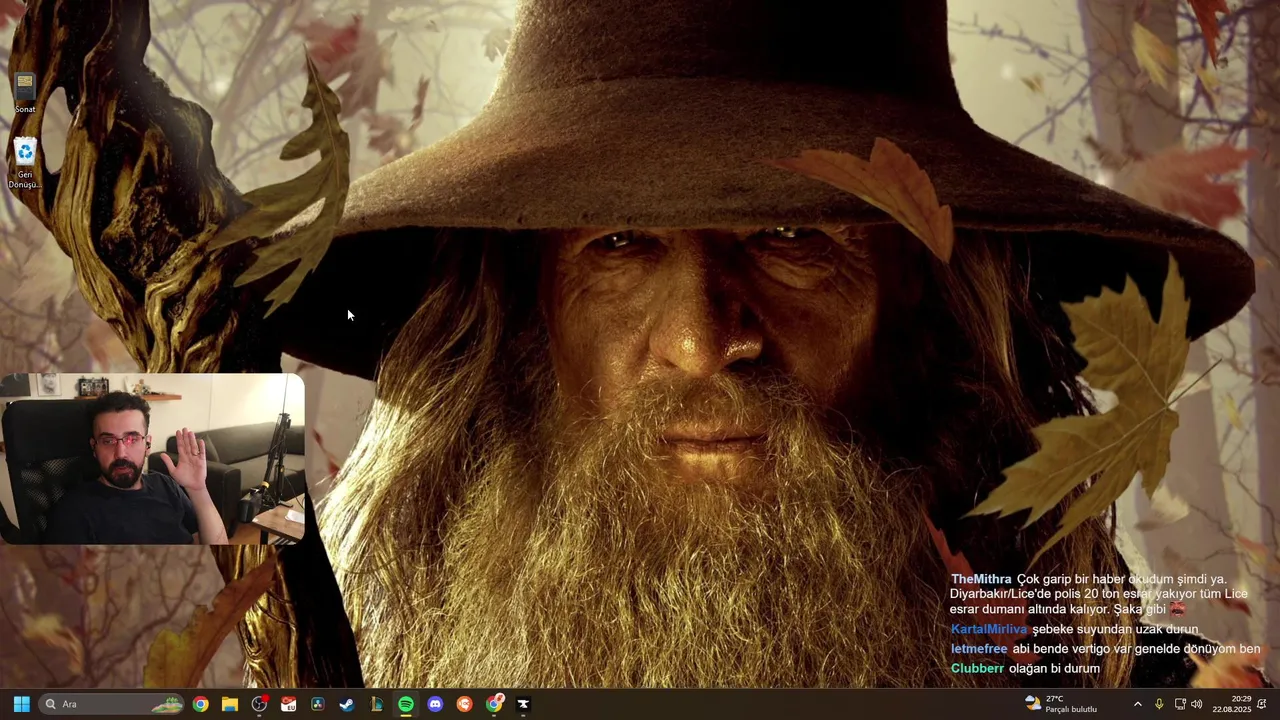This screenshot has width=1280, height=720.
Task: Switch to Spotify on the taskbar
Action: point(406,704)
